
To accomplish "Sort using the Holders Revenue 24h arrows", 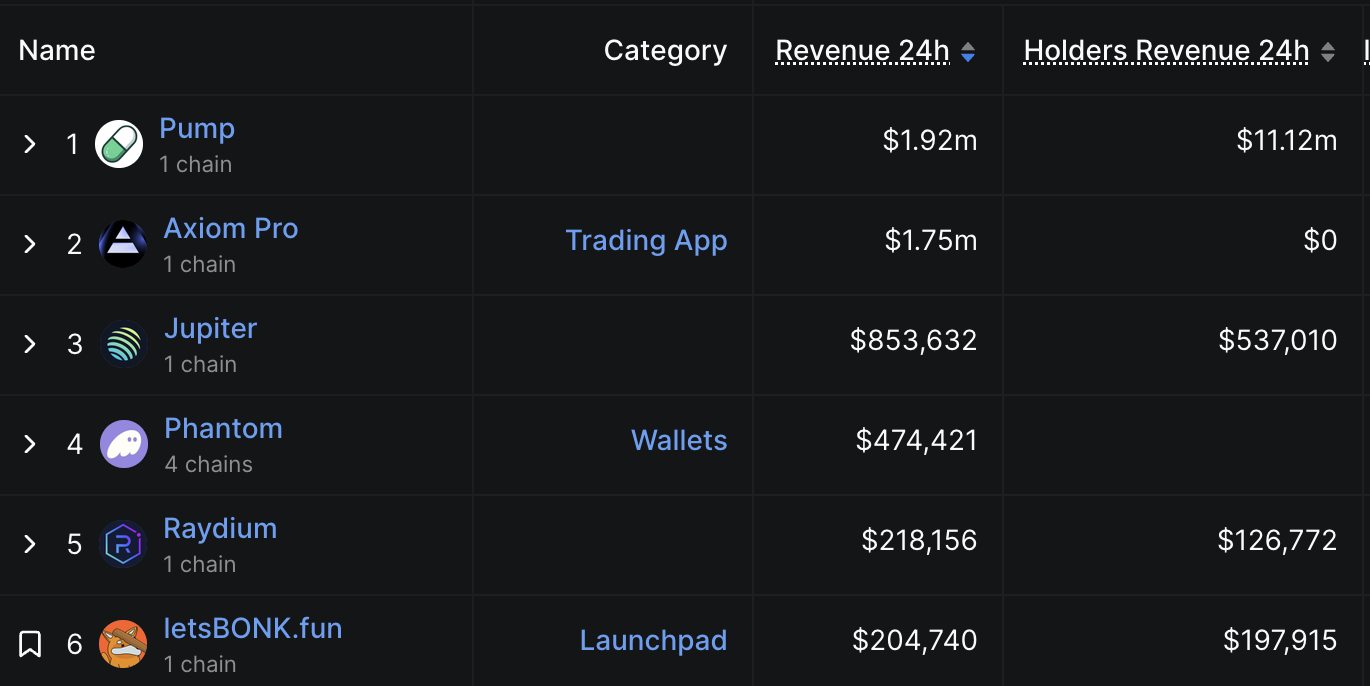I will point(1327,52).
